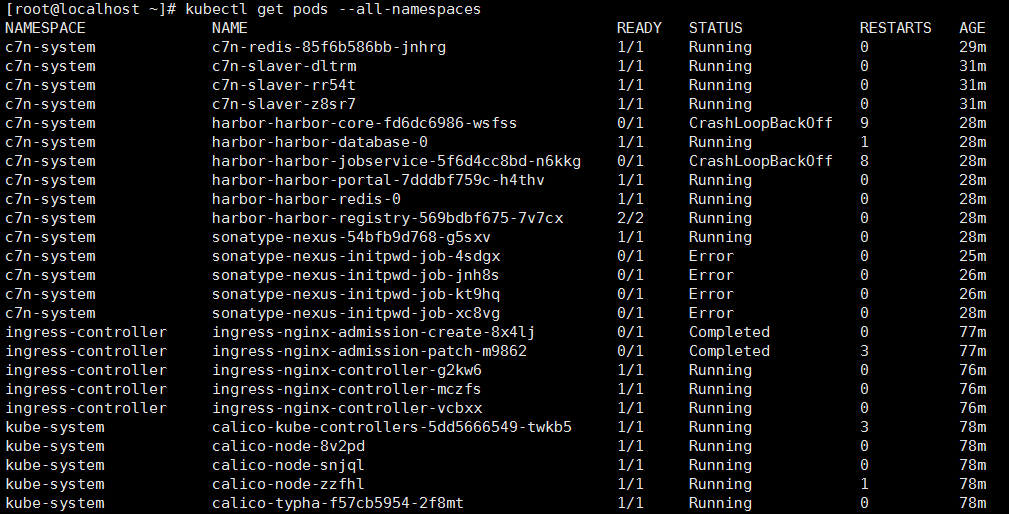Click calico-kube-controllers-5dd5666549-twkb5 pod name
The height and width of the screenshot is (514, 1009).
(392, 427)
